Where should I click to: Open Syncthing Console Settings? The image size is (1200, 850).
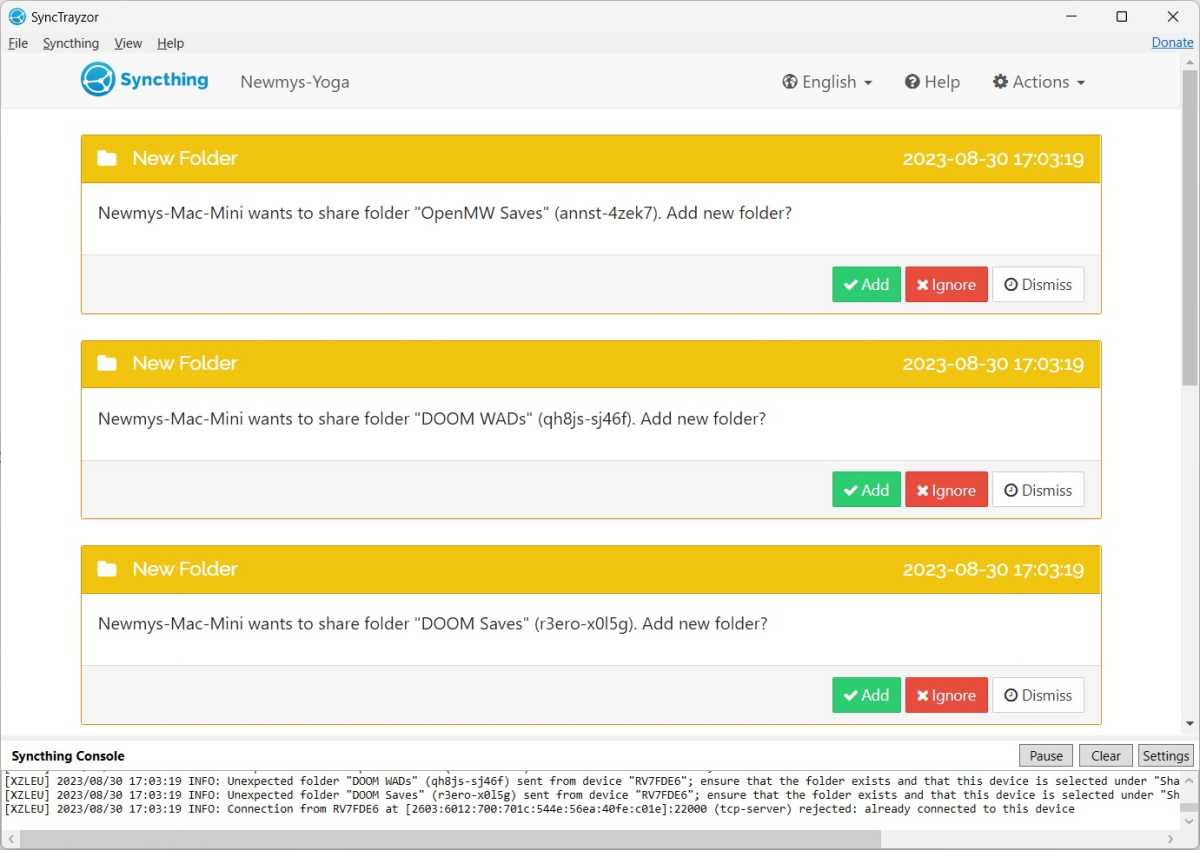[x=1166, y=756]
